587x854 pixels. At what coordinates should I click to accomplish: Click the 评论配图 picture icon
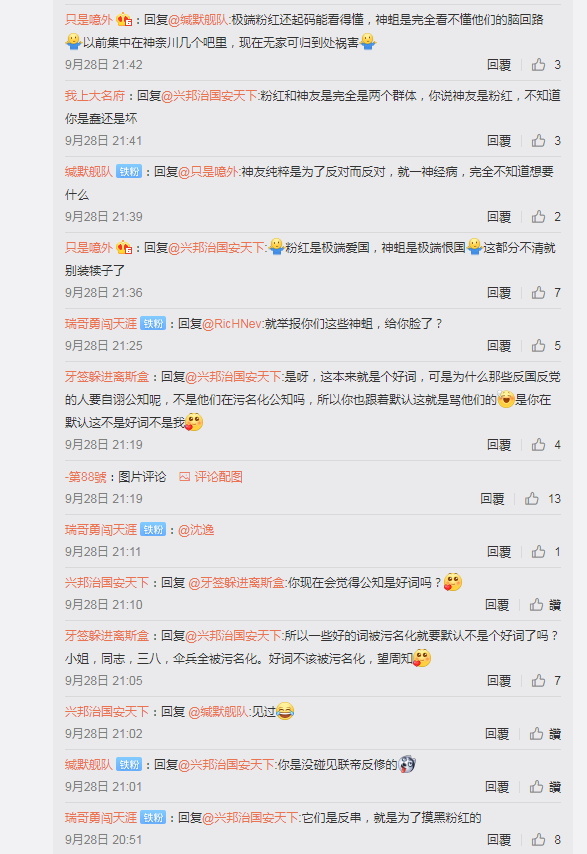(185, 477)
